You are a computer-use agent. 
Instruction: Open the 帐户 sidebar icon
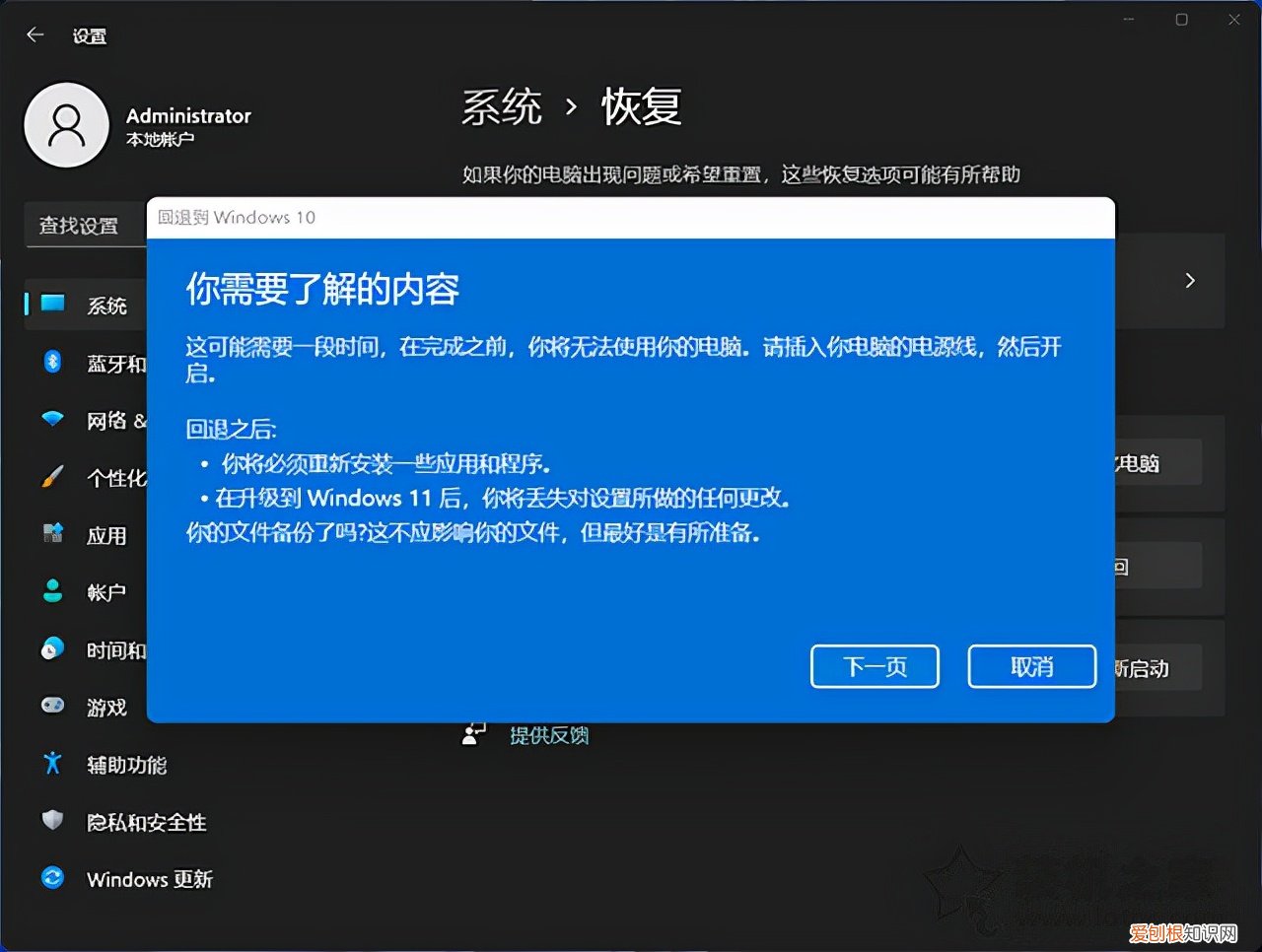click(52, 592)
